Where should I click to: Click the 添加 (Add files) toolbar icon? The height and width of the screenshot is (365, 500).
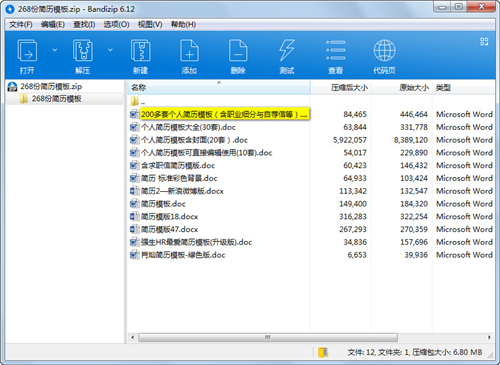click(x=189, y=50)
